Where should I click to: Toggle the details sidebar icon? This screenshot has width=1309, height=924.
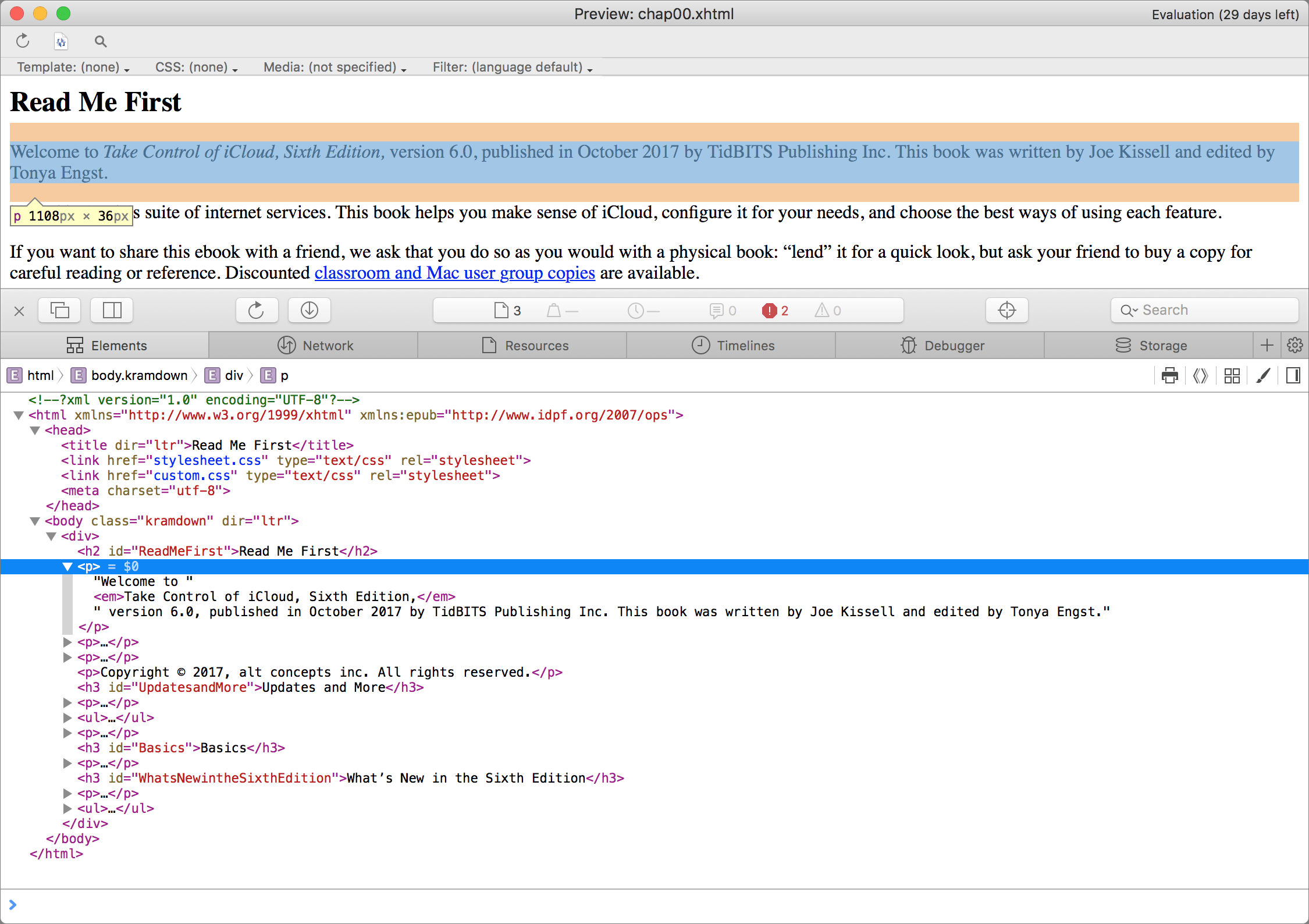[x=1293, y=375]
